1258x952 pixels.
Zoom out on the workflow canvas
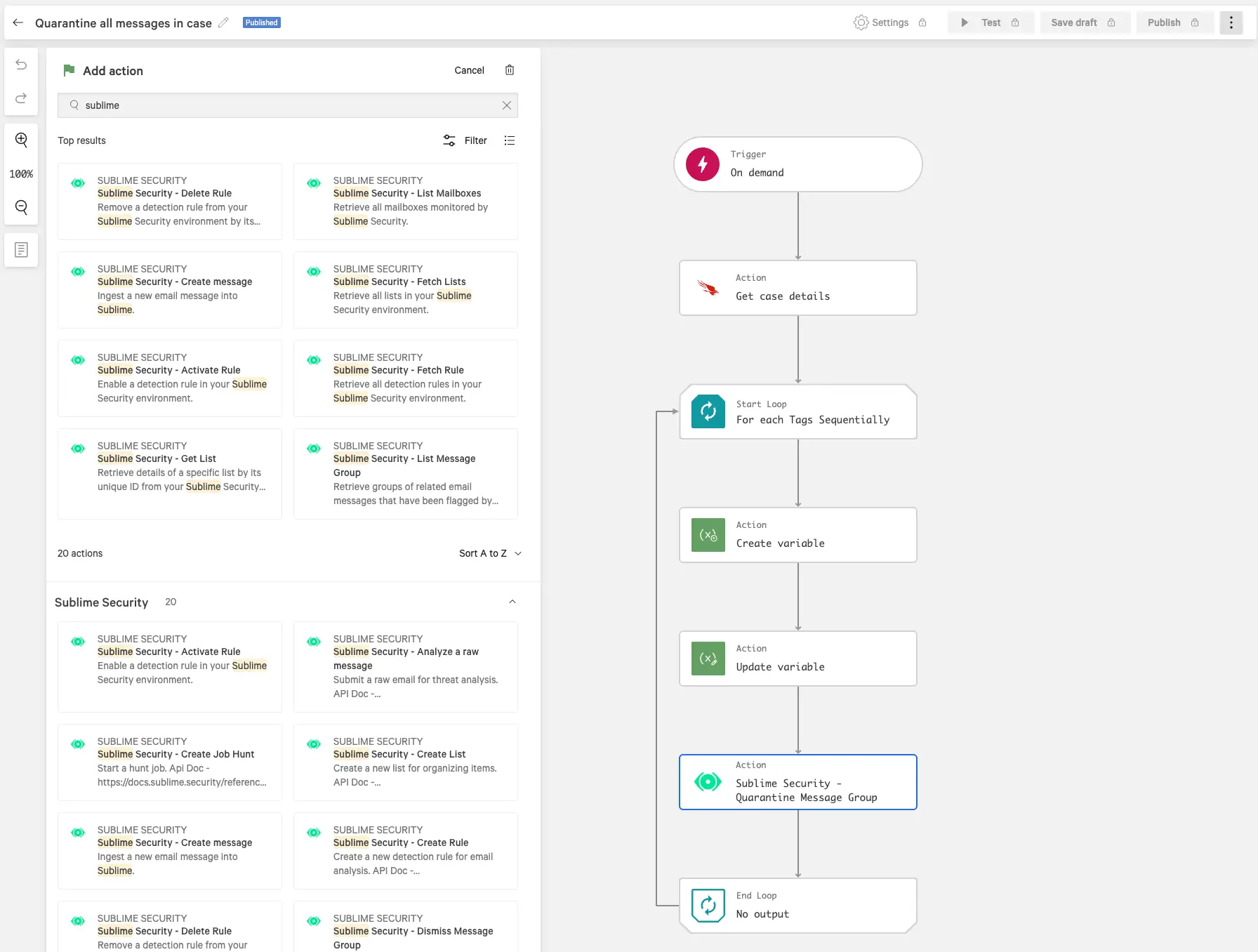pyautogui.click(x=21, y=207)
